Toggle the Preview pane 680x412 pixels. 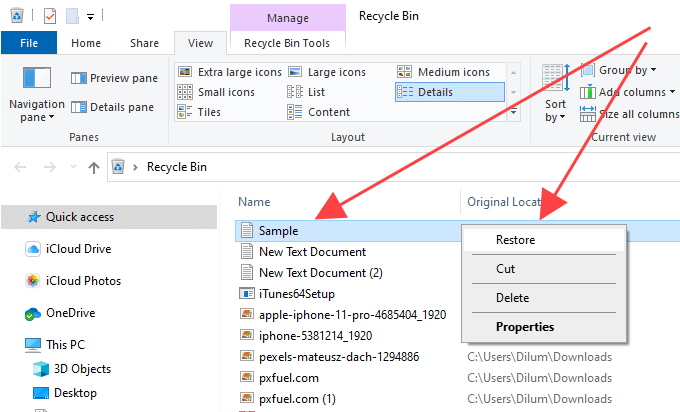[115, 78]
